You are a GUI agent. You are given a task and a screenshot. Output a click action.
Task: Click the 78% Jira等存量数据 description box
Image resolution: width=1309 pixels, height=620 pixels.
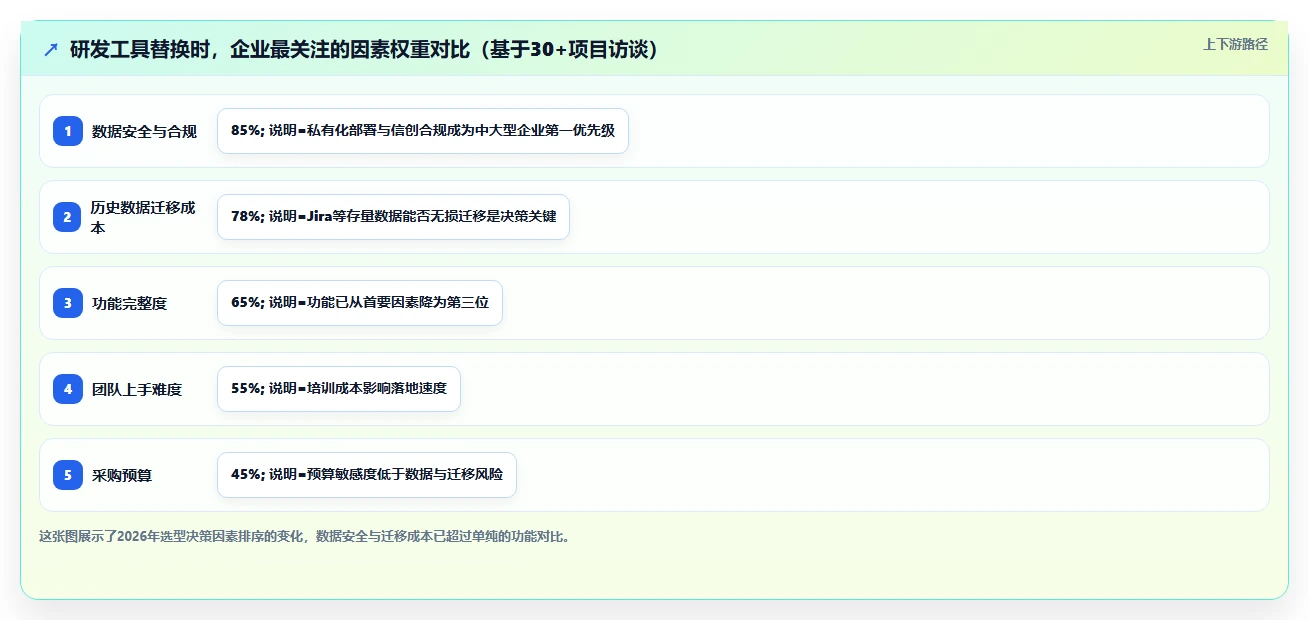click(393, 217)
